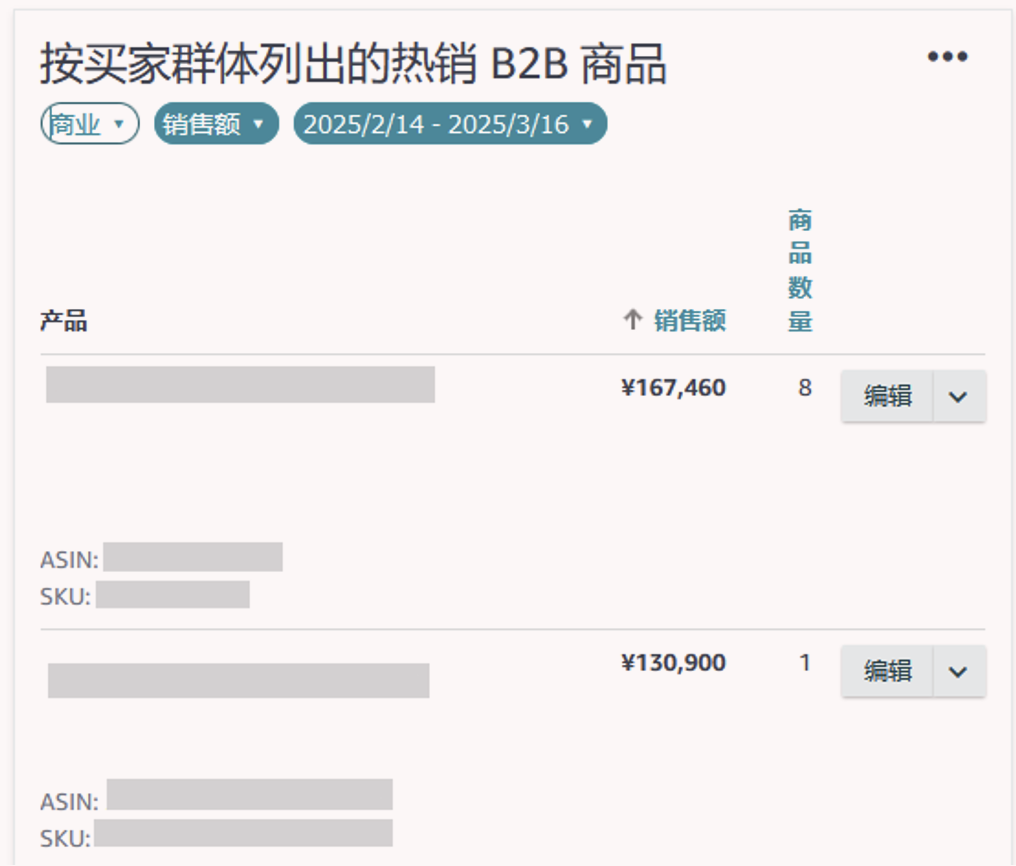
Task: Click the ¥167,460 sales figure
Action: [x=674, y=388]
